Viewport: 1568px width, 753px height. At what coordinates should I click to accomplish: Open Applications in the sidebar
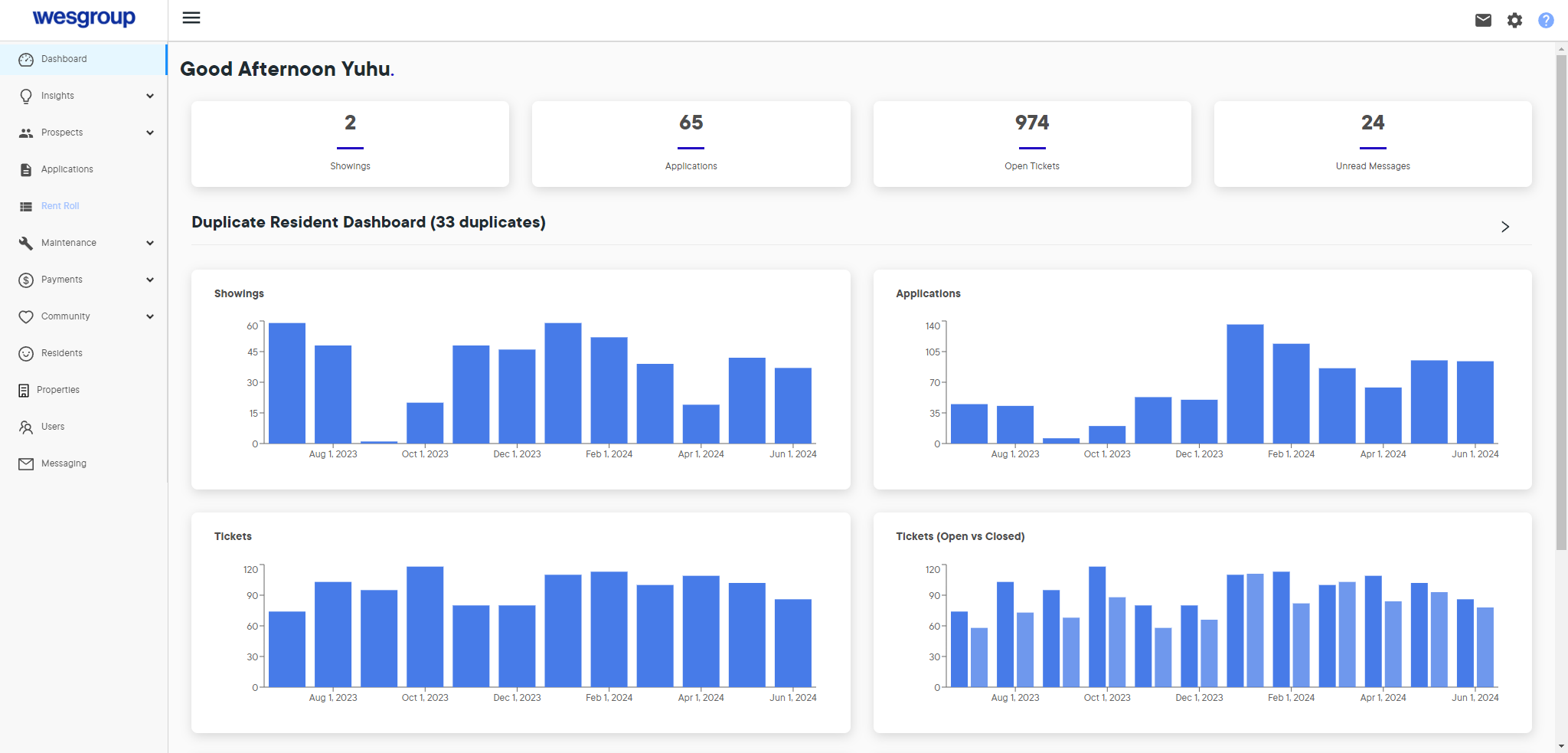point(67,169)
